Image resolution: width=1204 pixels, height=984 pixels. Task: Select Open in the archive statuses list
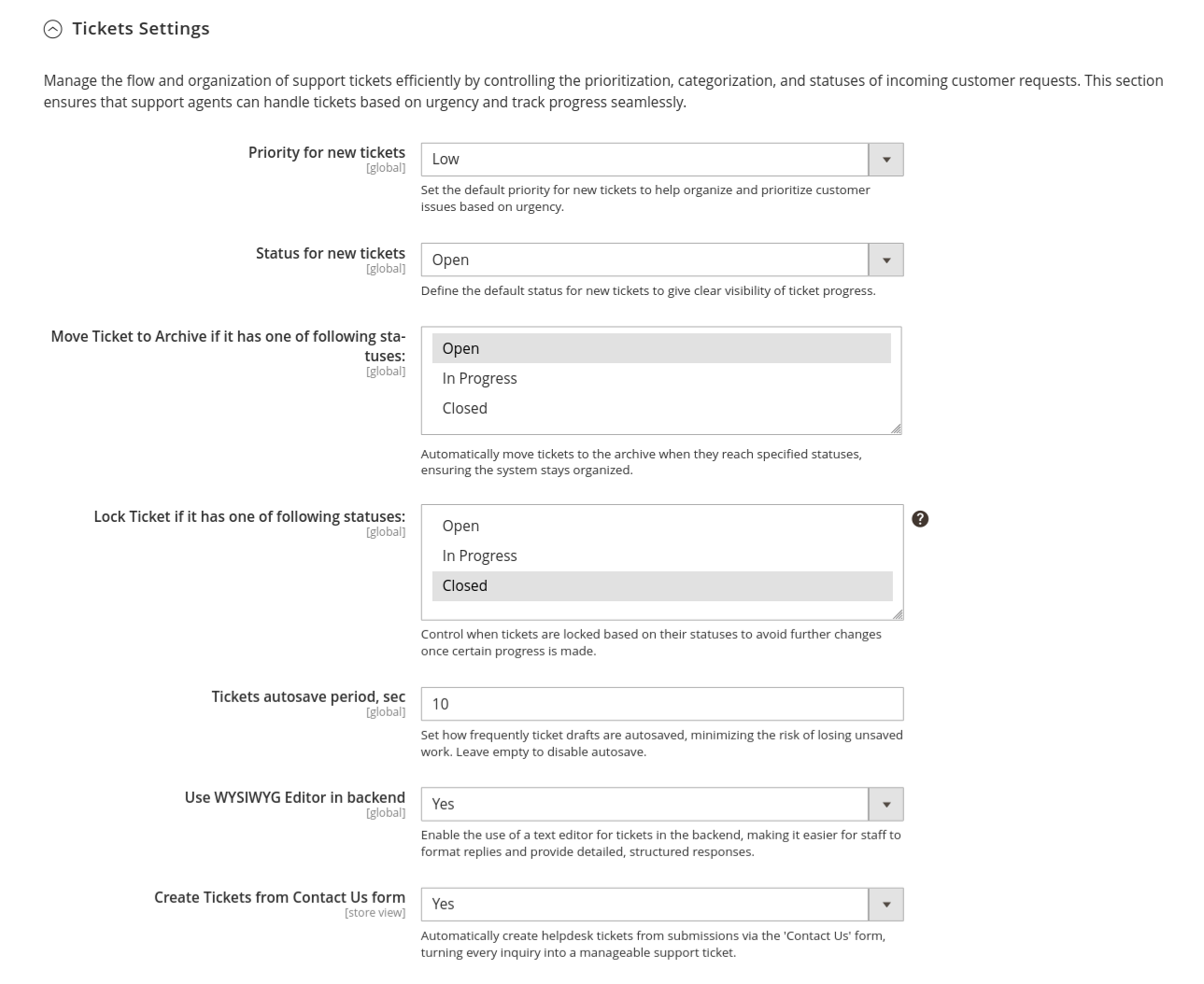tap(660, 348)
